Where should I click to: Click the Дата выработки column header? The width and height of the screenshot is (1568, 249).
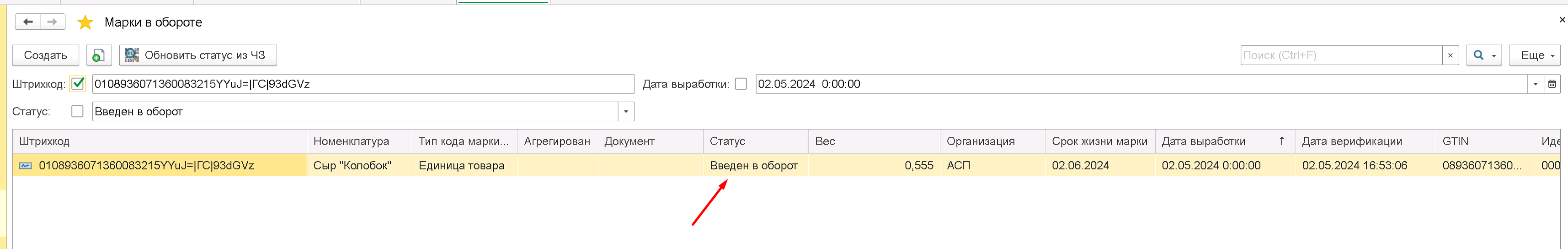coord(1225,141)
